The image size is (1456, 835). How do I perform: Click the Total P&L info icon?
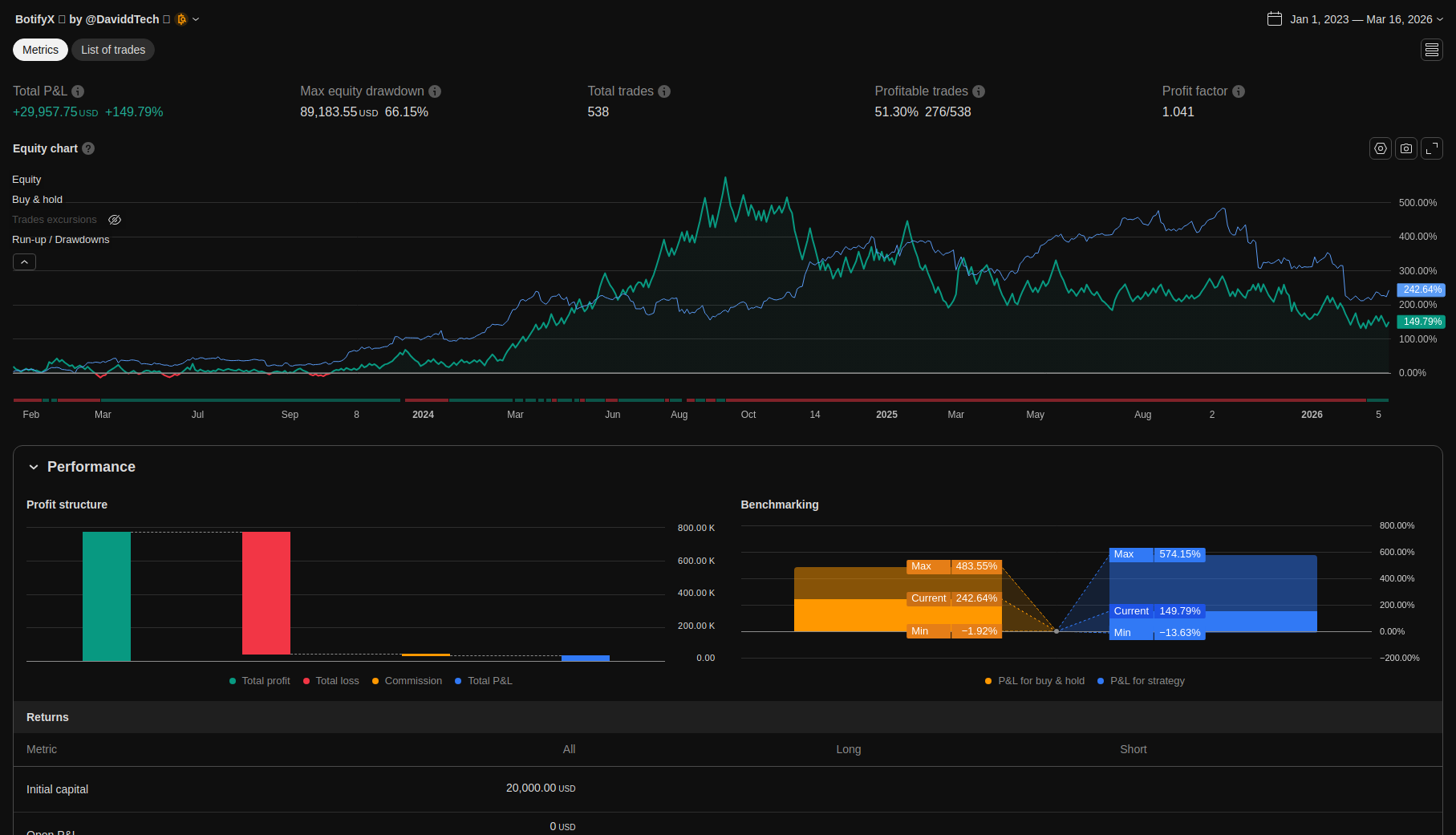(x=78, y=91)
